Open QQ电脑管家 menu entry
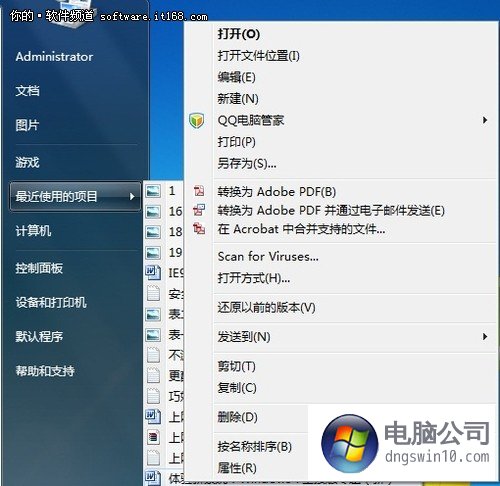 tap(251, 120)
